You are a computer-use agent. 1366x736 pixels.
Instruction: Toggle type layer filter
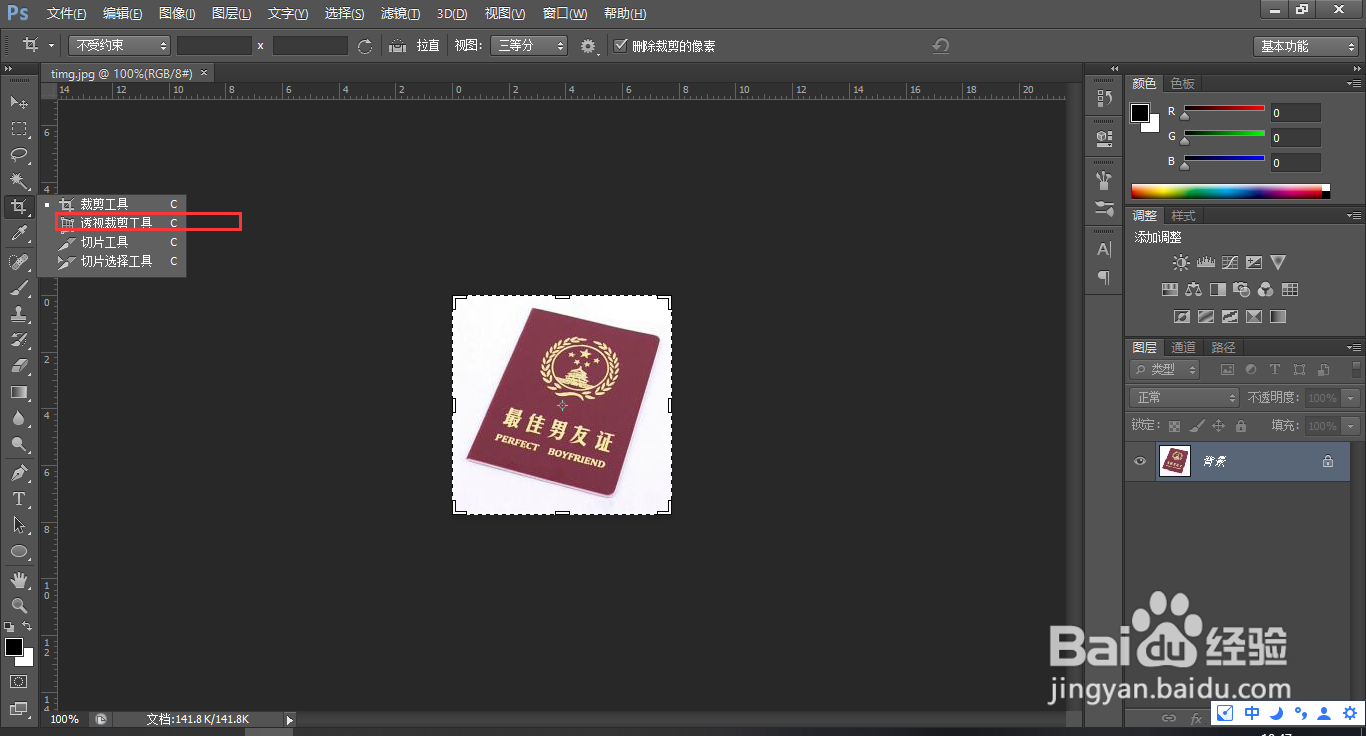tap(1275, 370)
